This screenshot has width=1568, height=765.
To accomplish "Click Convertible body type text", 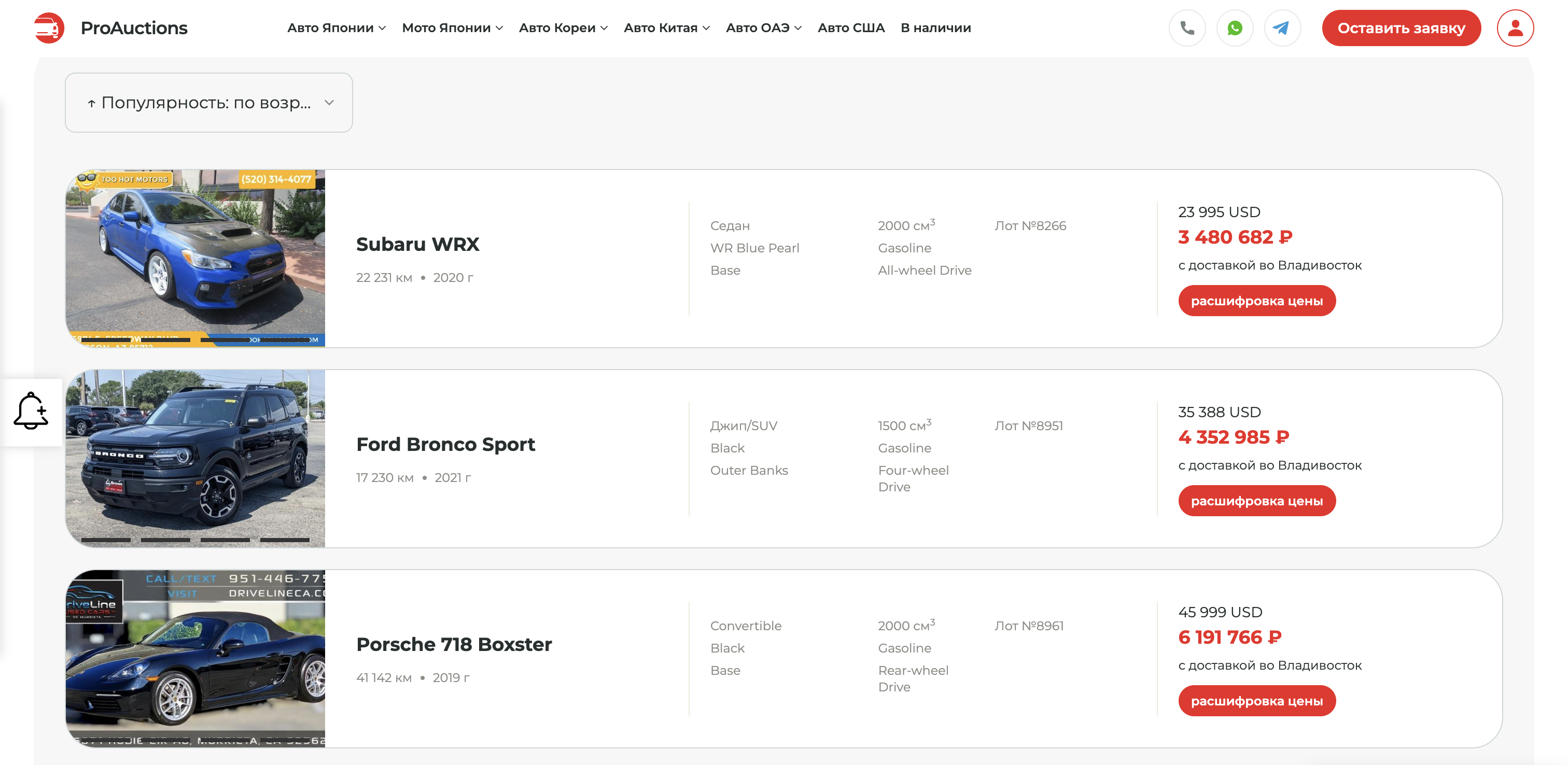I will pos(746,626).
